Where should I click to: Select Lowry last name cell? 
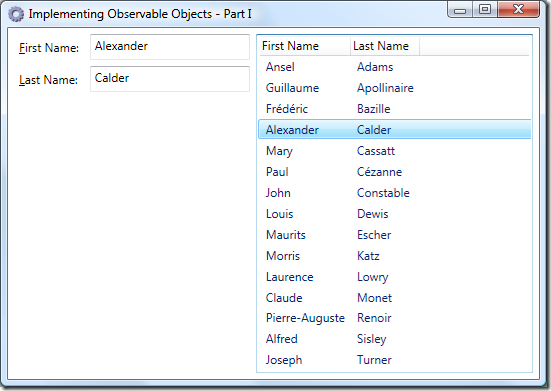[373, 277]
